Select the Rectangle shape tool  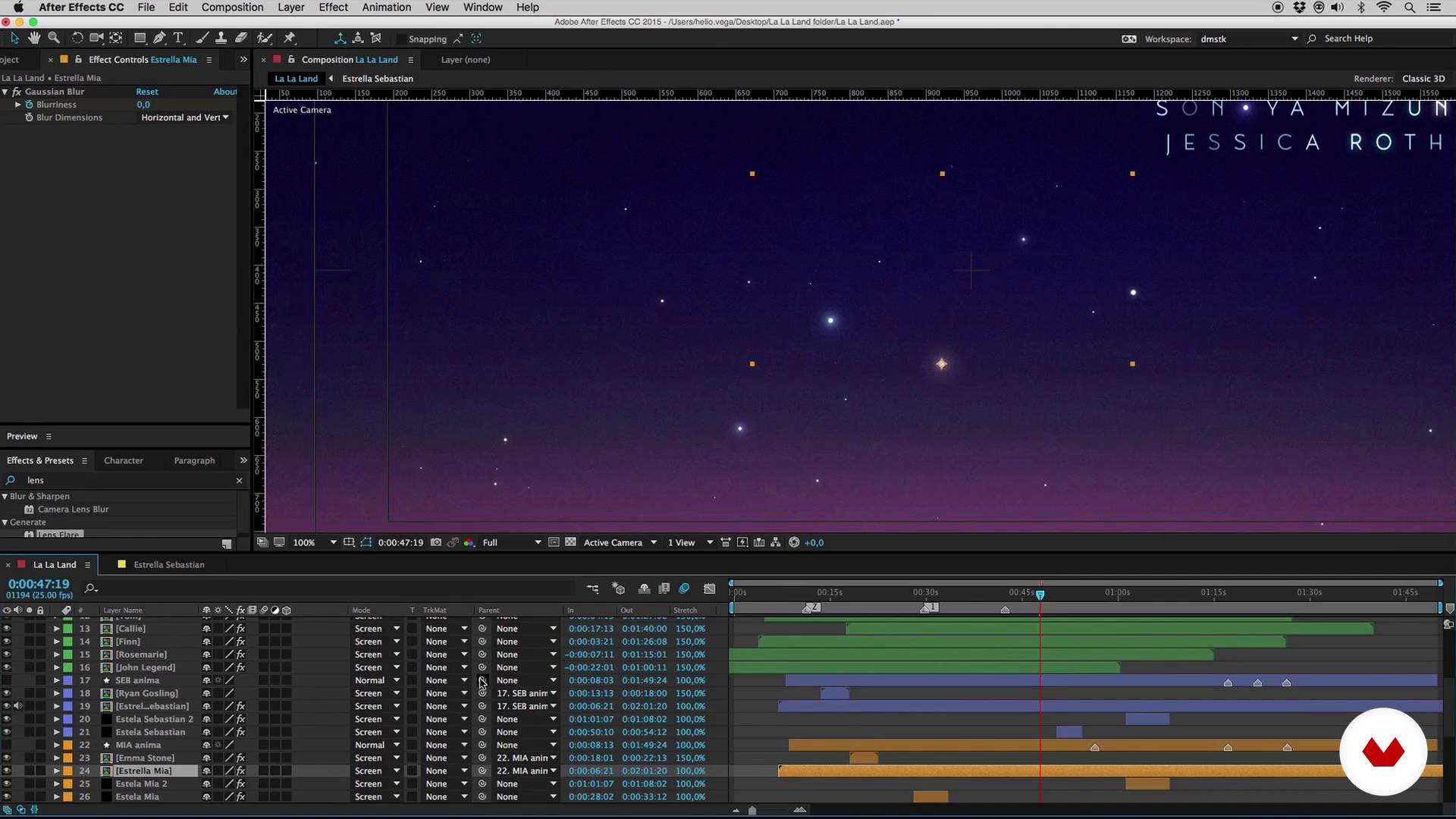[x=140, y=38]
